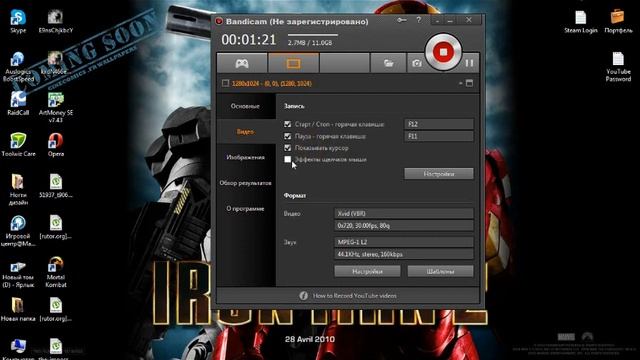Select the RaidCall desktop icon
Screen dimensions: 640x360
18,104
